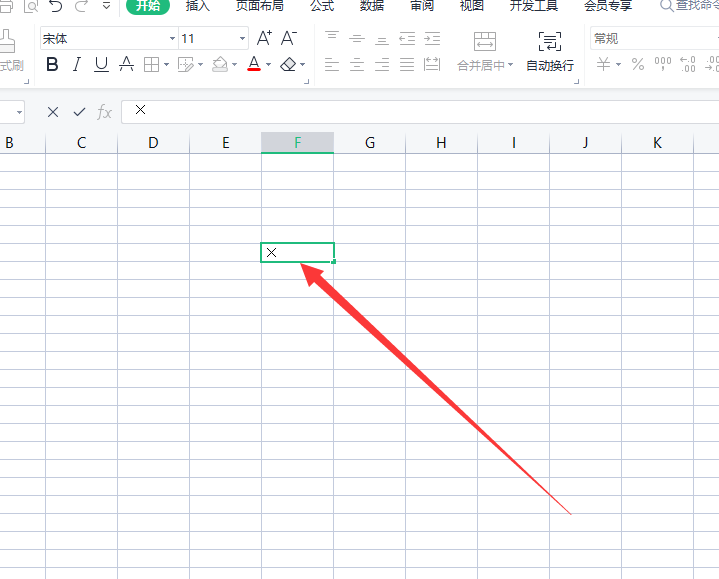Expand the borders dropdown arrow

[x=166, y=65]
